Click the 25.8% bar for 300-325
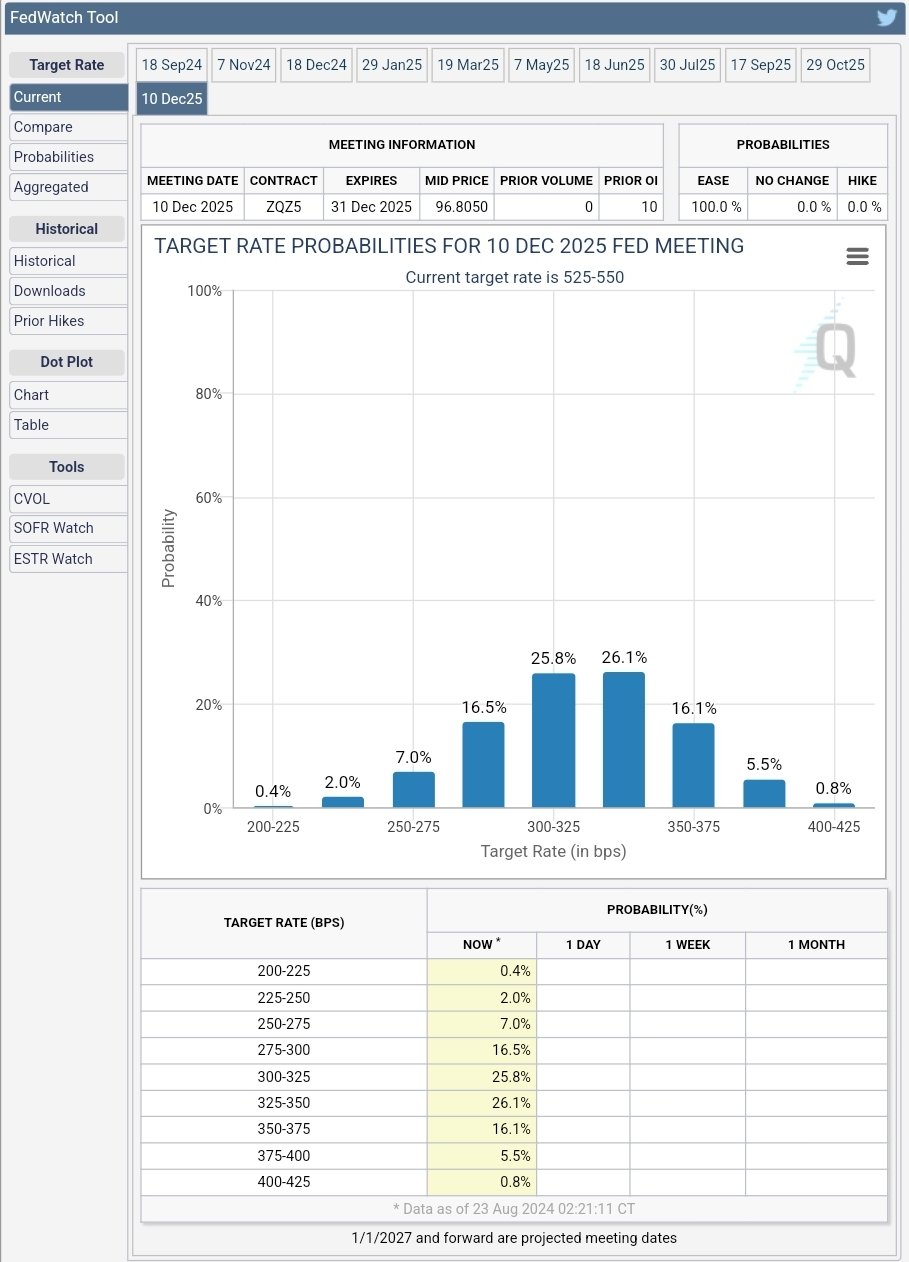909x1262 pixels. (554, 741)
